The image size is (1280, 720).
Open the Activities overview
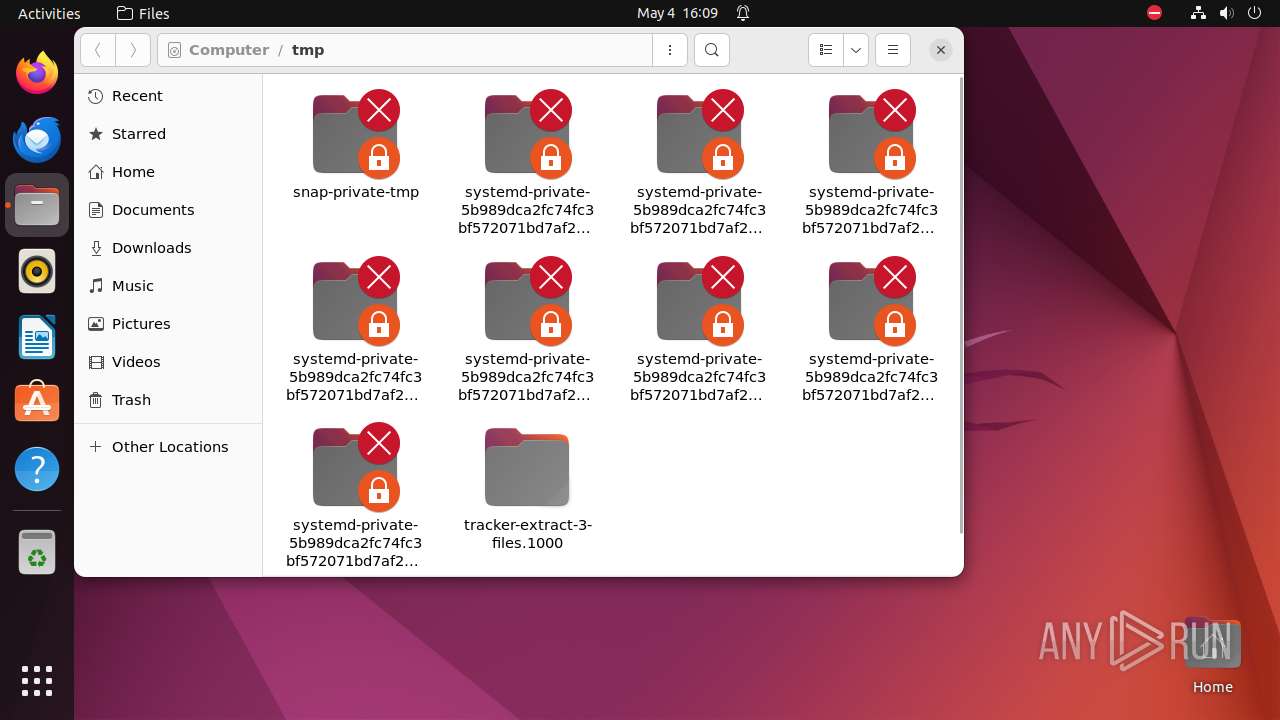49,13
